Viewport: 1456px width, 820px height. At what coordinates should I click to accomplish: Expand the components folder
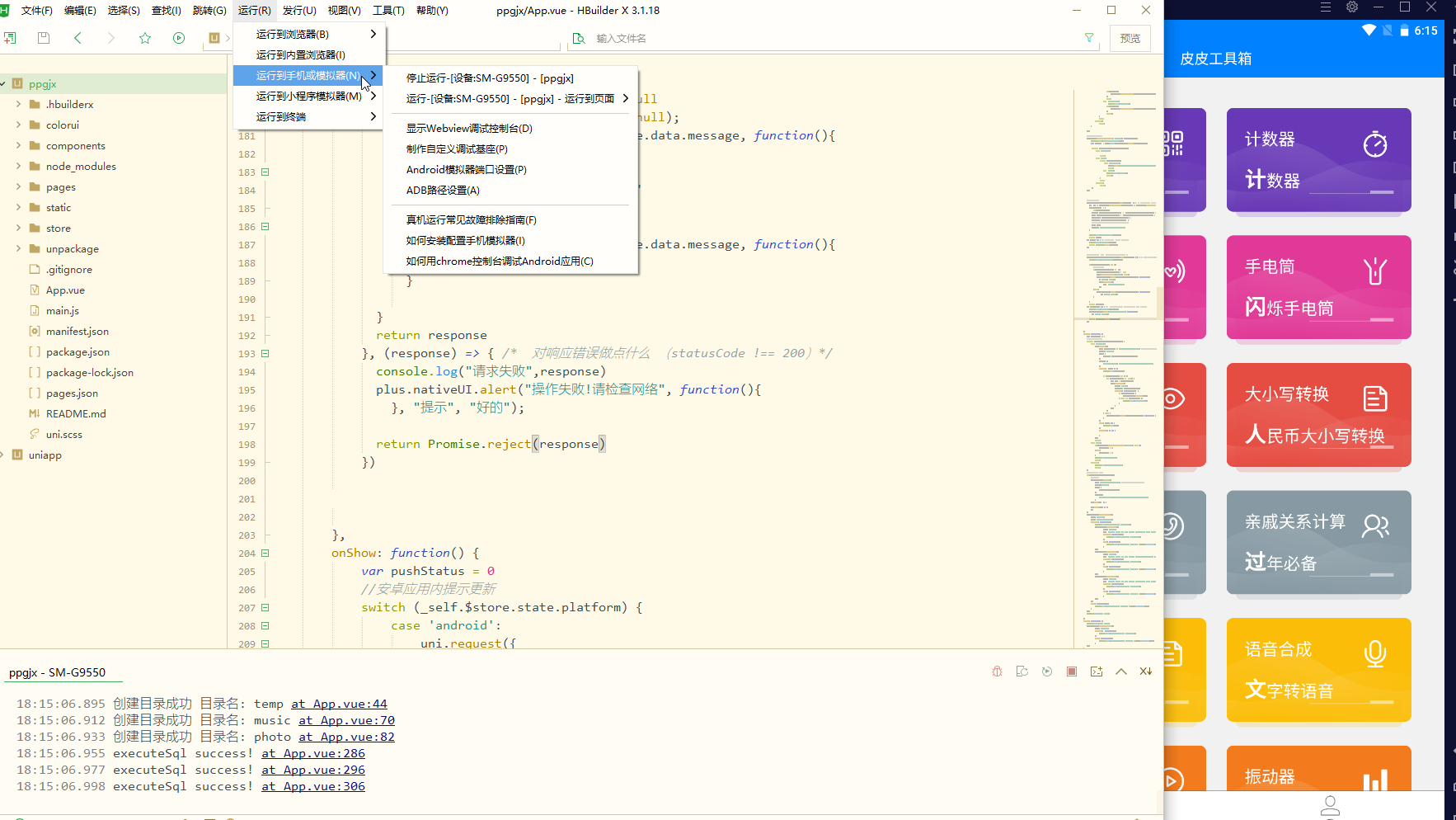(18, 146)
